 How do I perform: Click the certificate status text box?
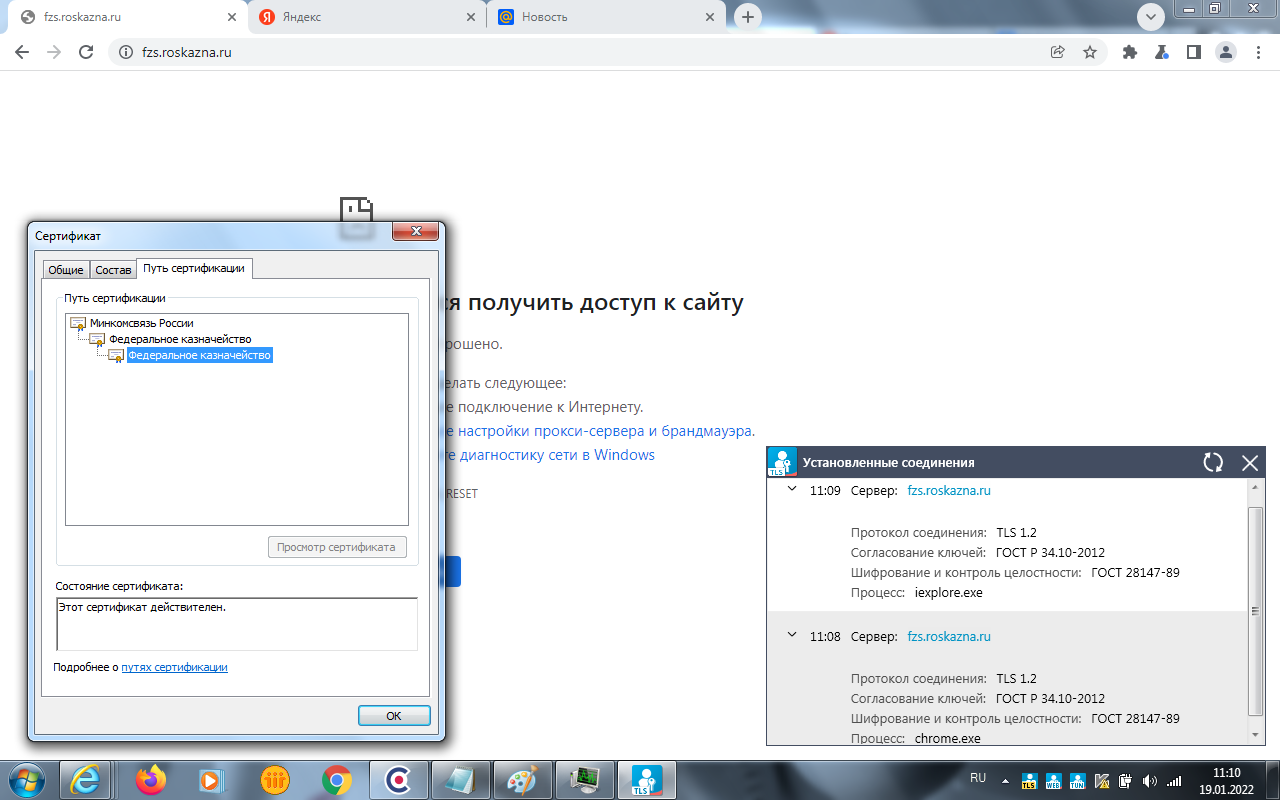[236, 624]
